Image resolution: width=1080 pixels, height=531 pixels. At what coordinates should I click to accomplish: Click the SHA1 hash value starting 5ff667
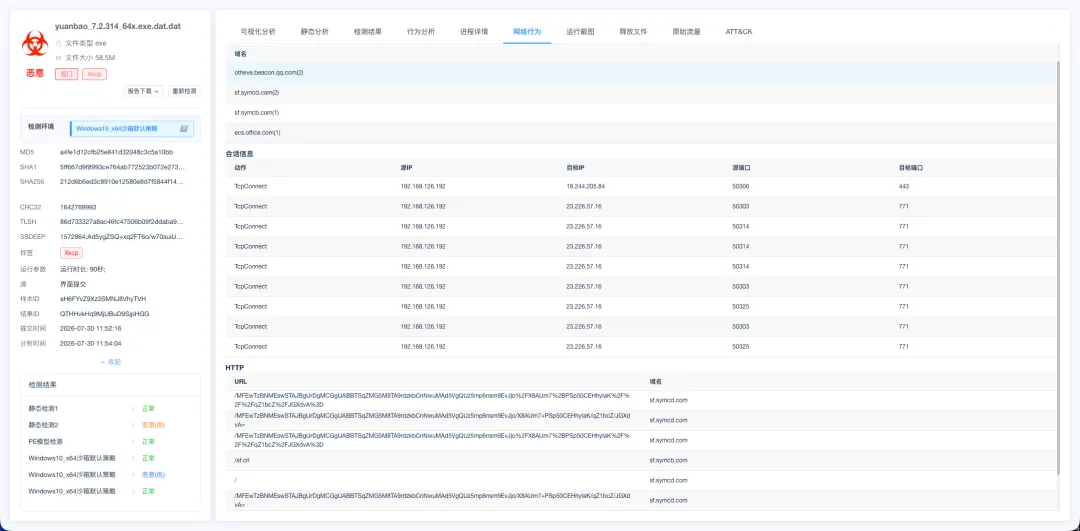(122, 167)
